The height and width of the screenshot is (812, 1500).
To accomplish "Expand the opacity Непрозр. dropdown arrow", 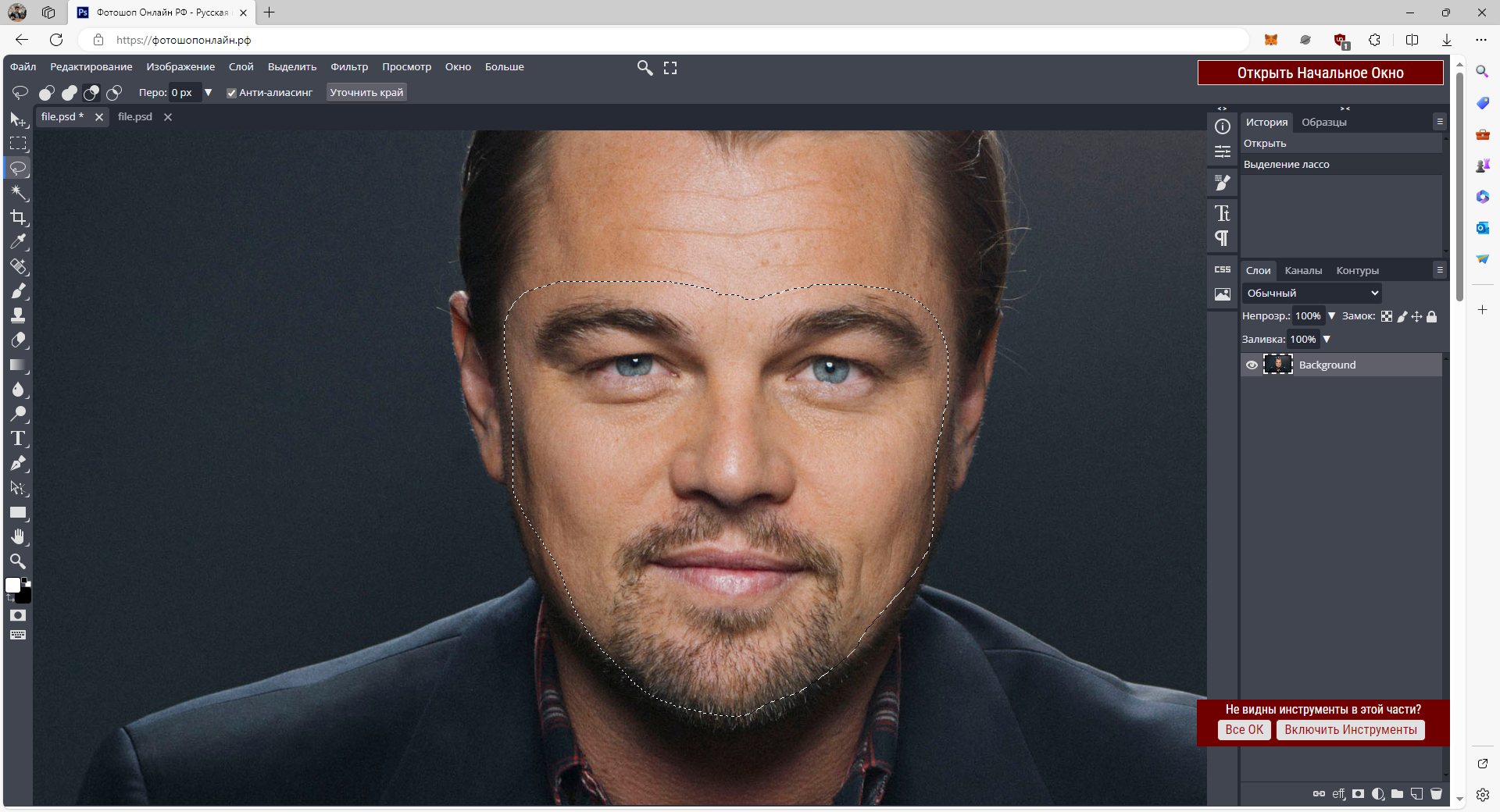I will [x=1331, y=316].
